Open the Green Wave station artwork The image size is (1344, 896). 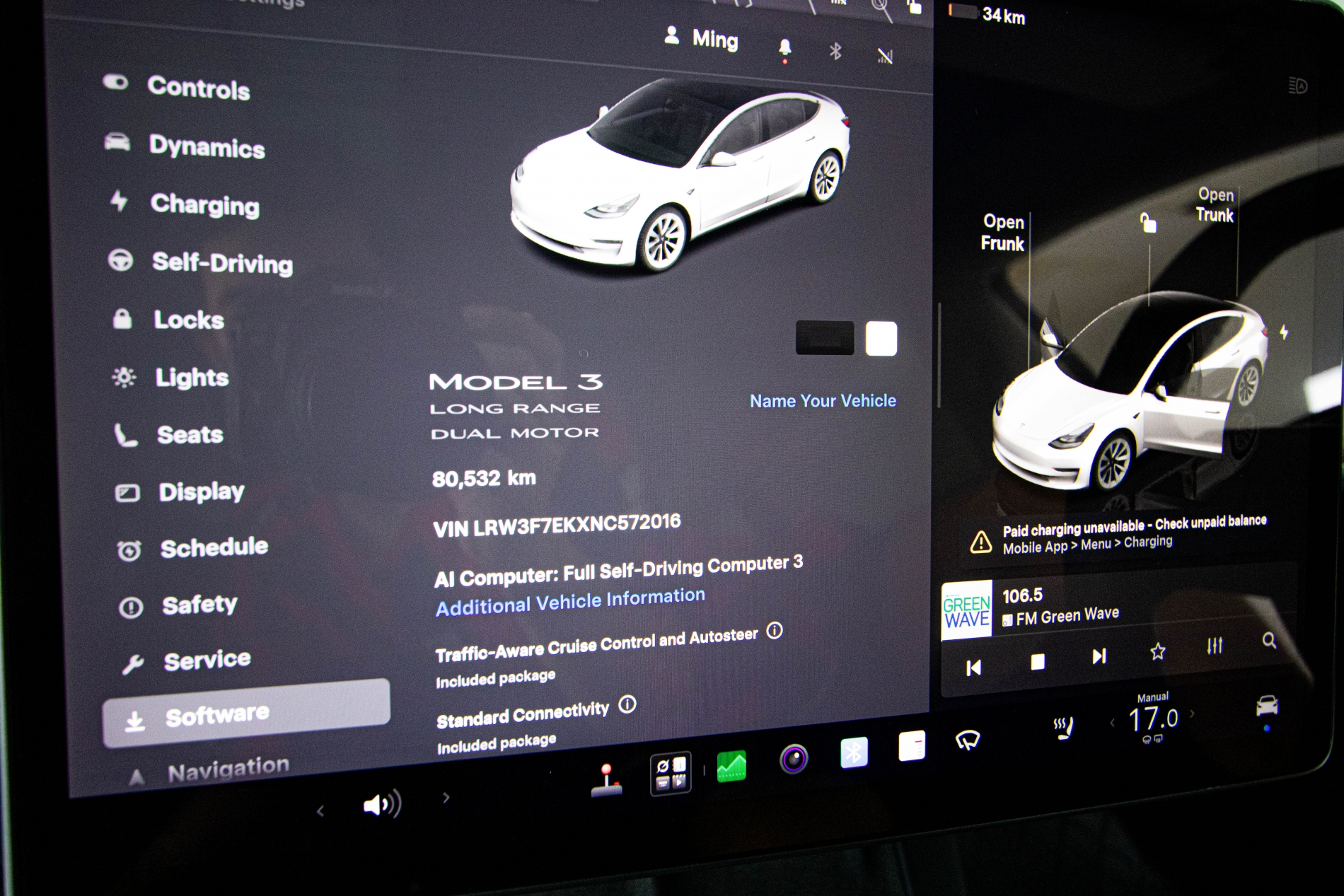[x=966, y=611]
